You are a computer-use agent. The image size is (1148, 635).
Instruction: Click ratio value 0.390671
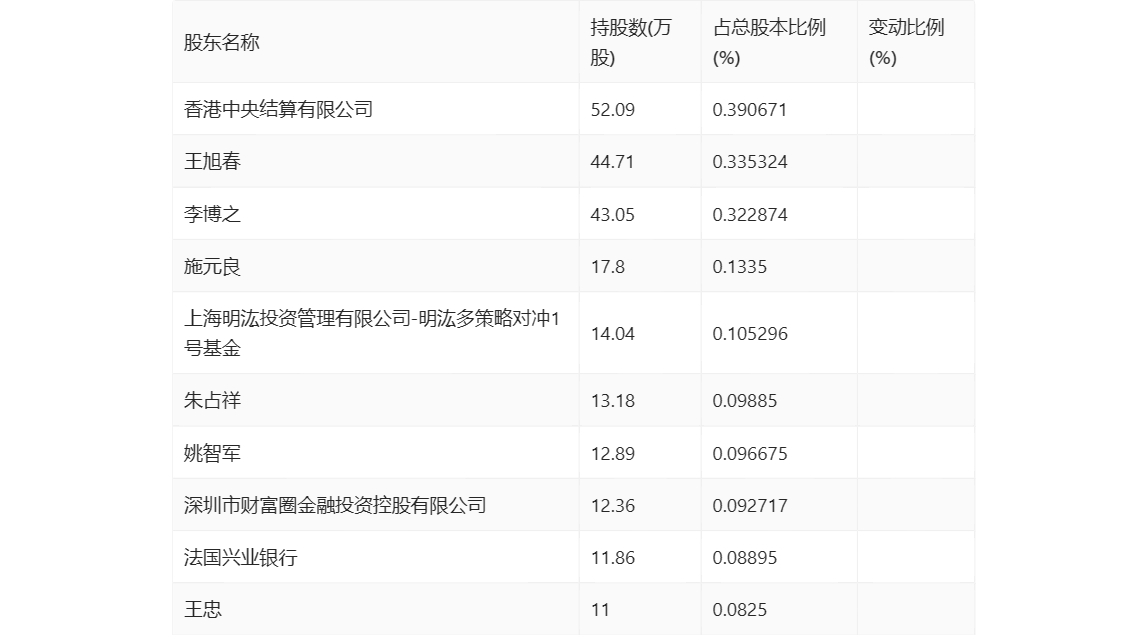[x=750, y=110]
